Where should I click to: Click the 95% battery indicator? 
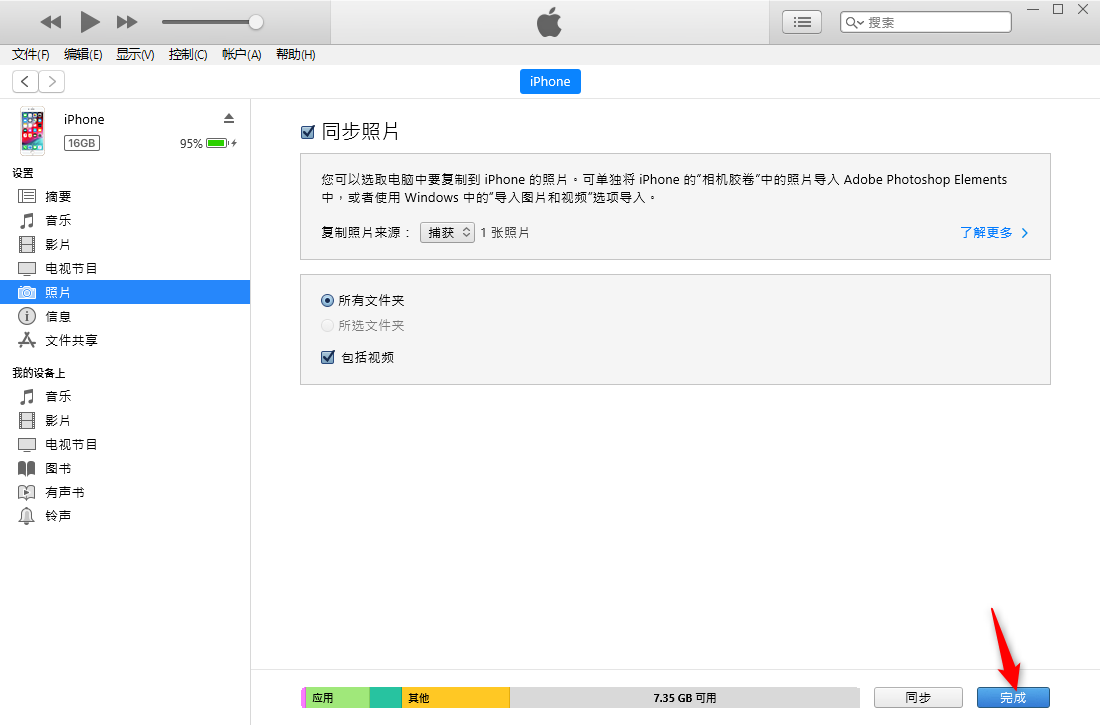pos(208,143)
